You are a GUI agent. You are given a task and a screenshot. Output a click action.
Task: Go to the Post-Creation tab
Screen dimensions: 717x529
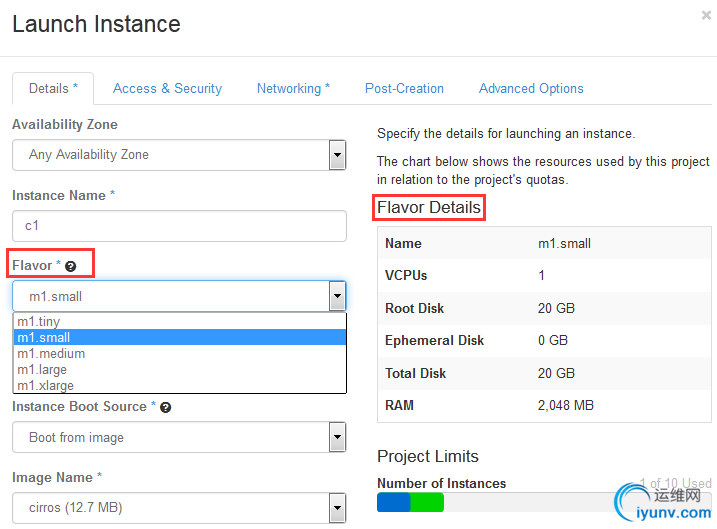point(404,88)
